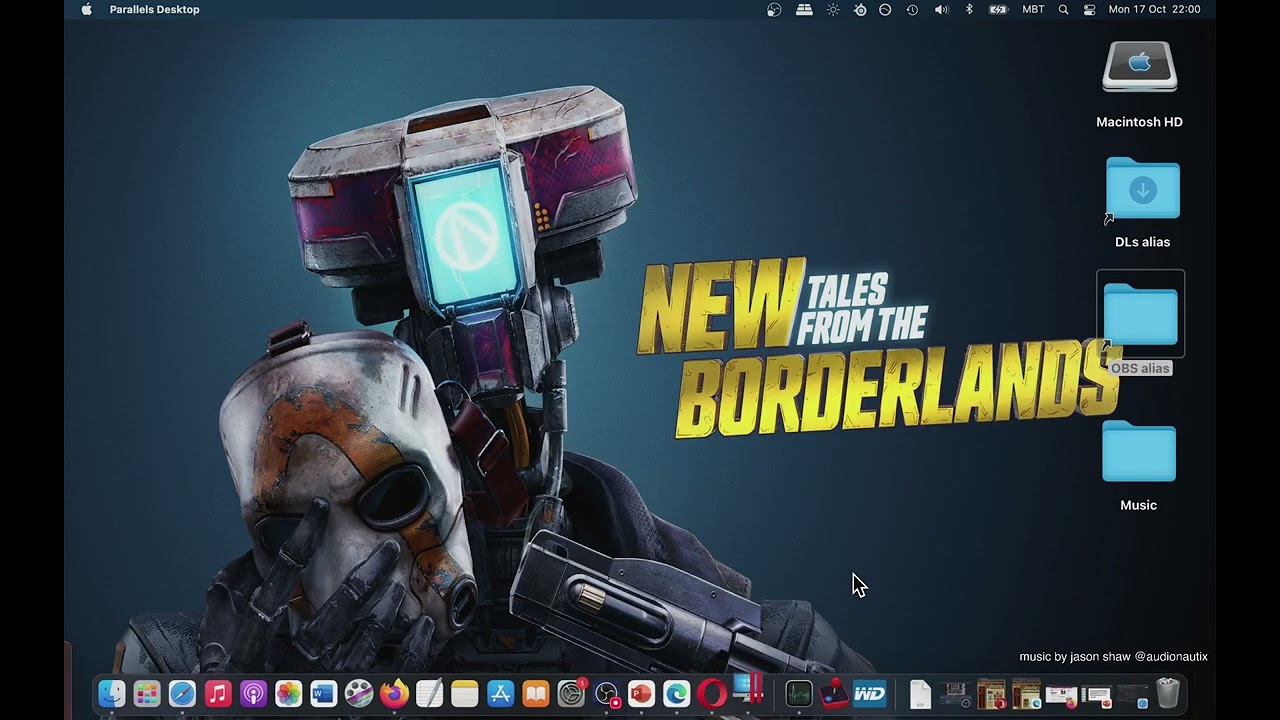Open Microsoft Word from the Dock
The width and height of the screenshot is (1280, 720).
coord(324,693)
